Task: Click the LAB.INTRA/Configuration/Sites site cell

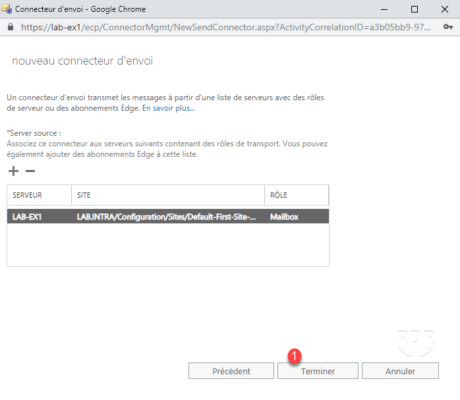Action: click(166, 217)
